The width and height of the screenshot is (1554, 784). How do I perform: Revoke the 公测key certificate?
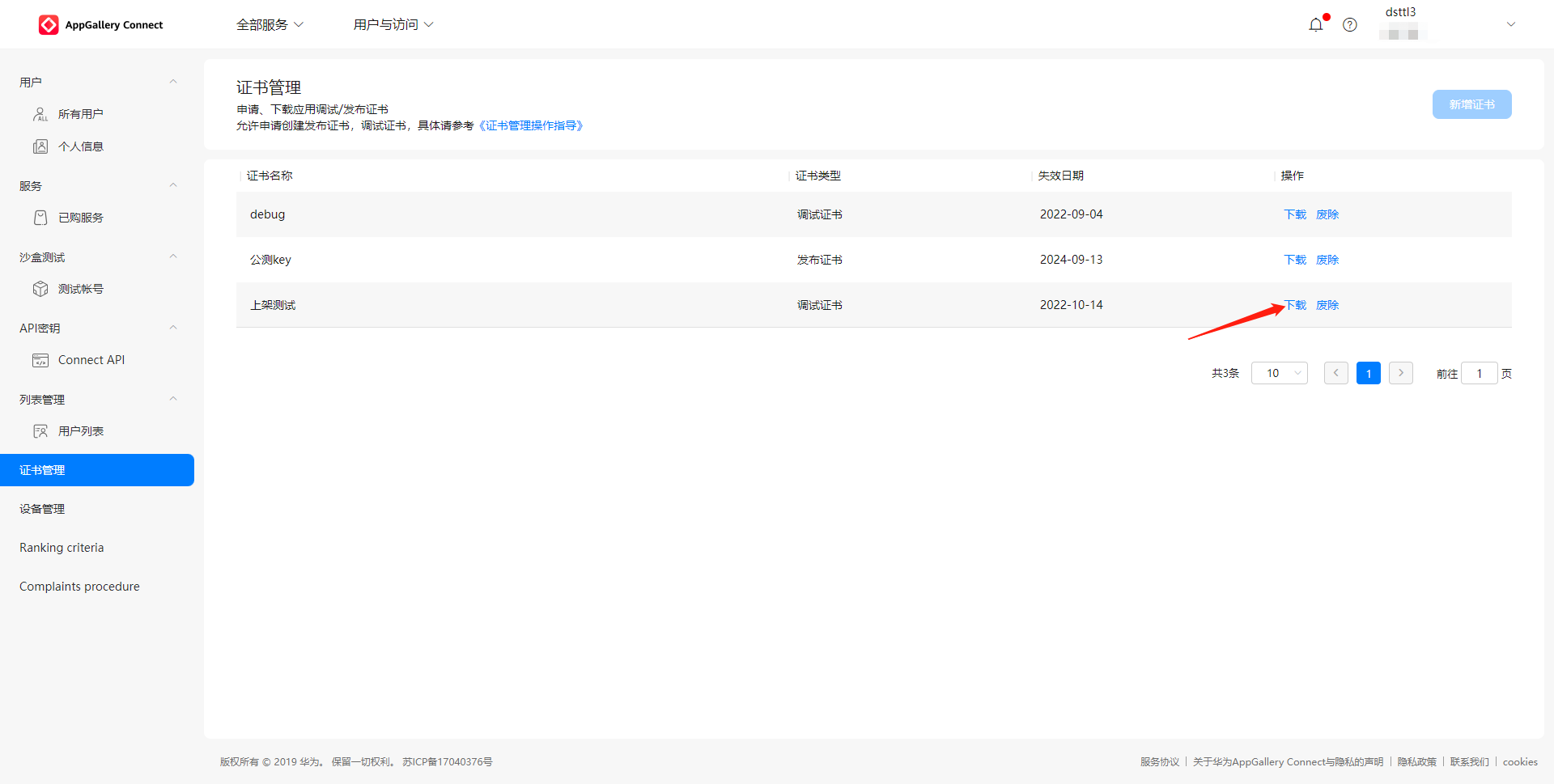tap(1327, 260)
